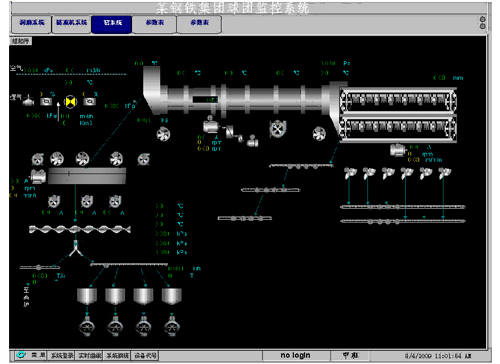This screenshot has height=364, width=500.
Task: Click the small gray label under the tabs
Action: (x=20, y=41)
